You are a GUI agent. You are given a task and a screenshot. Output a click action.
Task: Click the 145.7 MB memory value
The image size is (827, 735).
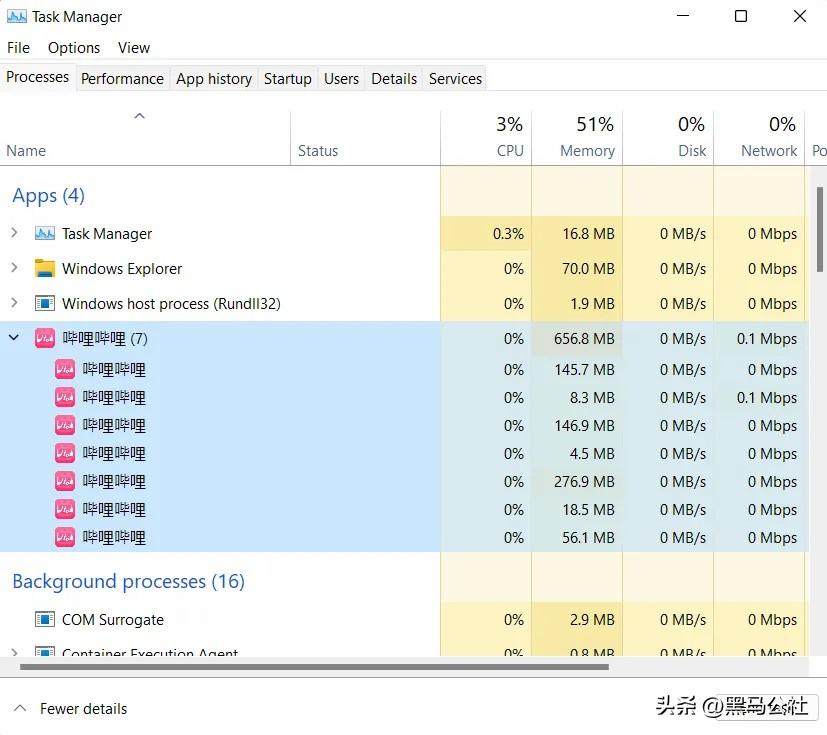(584, 370)
